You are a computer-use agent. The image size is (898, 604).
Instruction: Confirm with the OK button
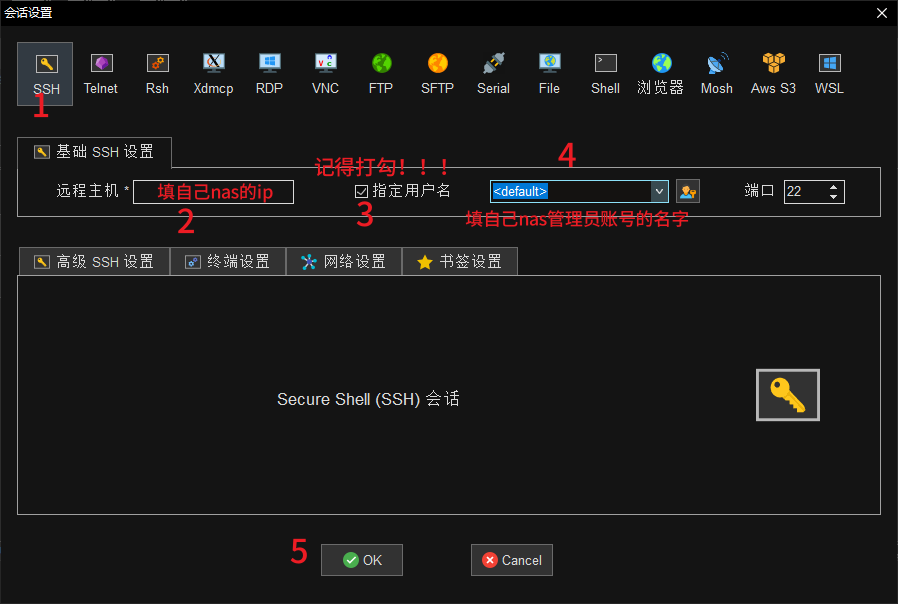pos(362,560)
